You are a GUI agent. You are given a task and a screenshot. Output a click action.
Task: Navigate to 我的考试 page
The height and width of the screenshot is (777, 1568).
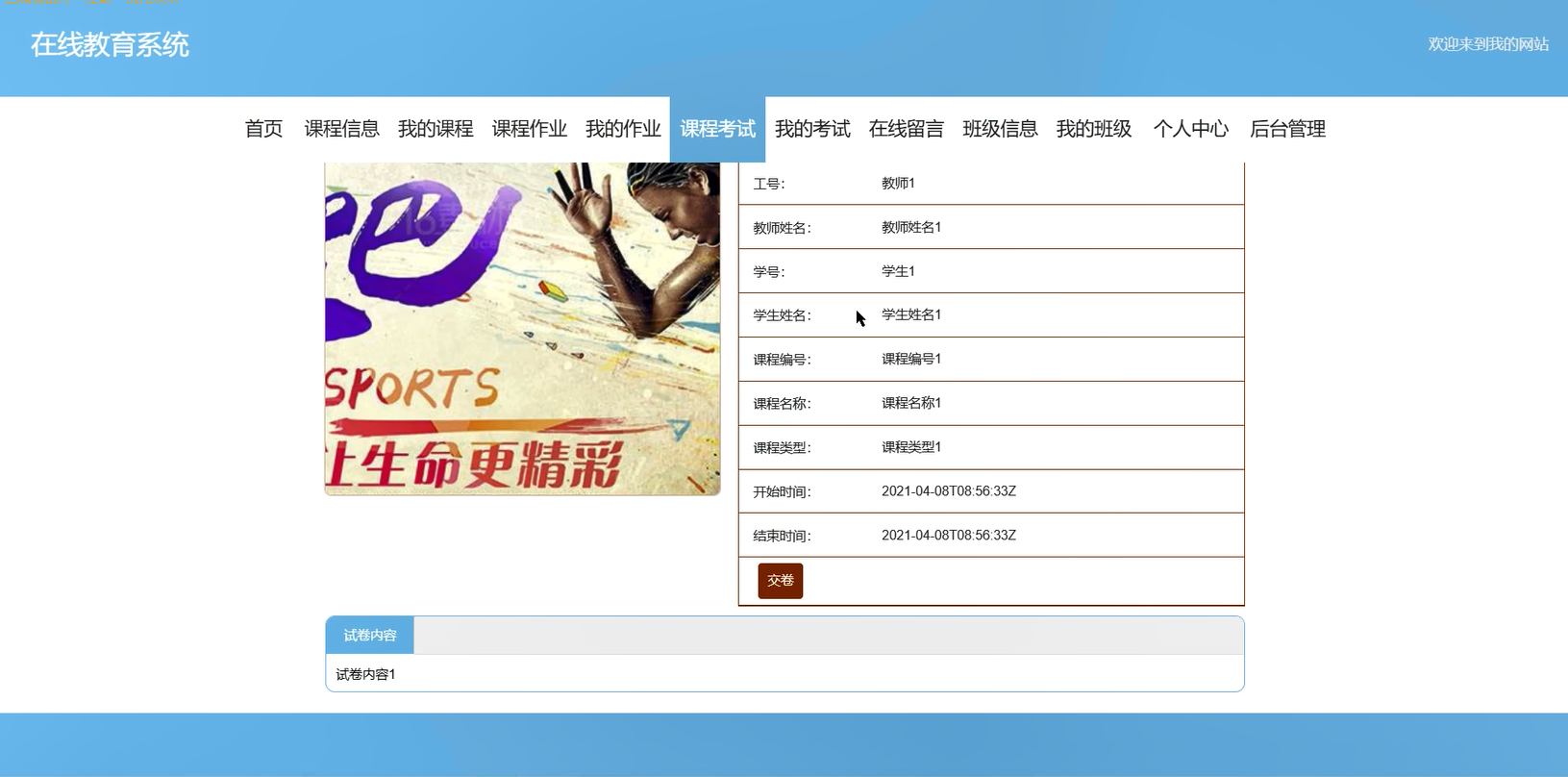[812, 129]
